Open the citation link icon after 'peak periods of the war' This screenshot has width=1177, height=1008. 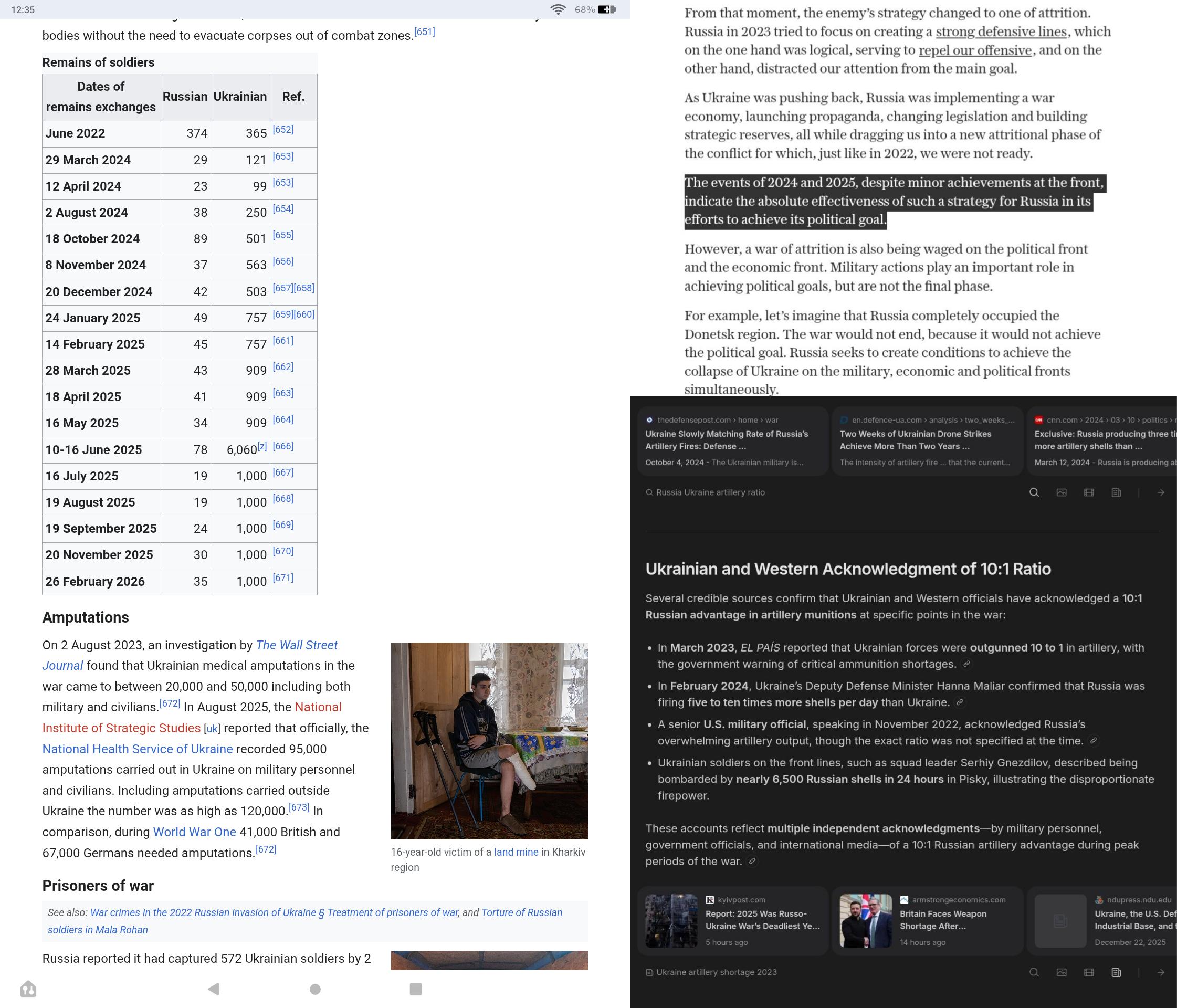(x=752, y=862)
